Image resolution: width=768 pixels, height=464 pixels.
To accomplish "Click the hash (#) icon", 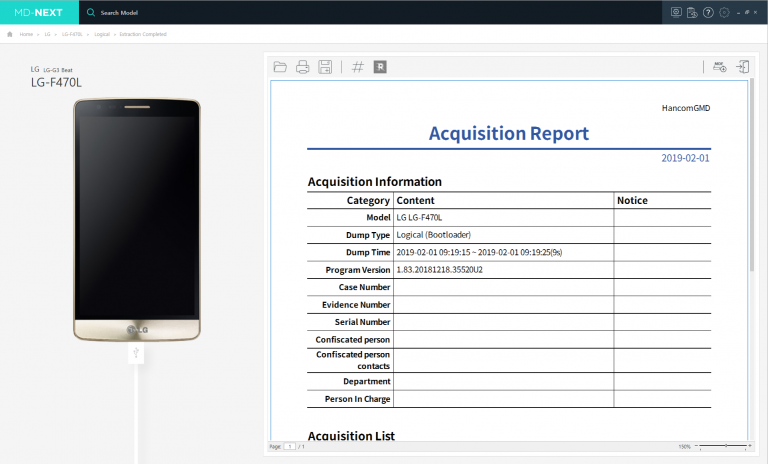I will [358, 67].
